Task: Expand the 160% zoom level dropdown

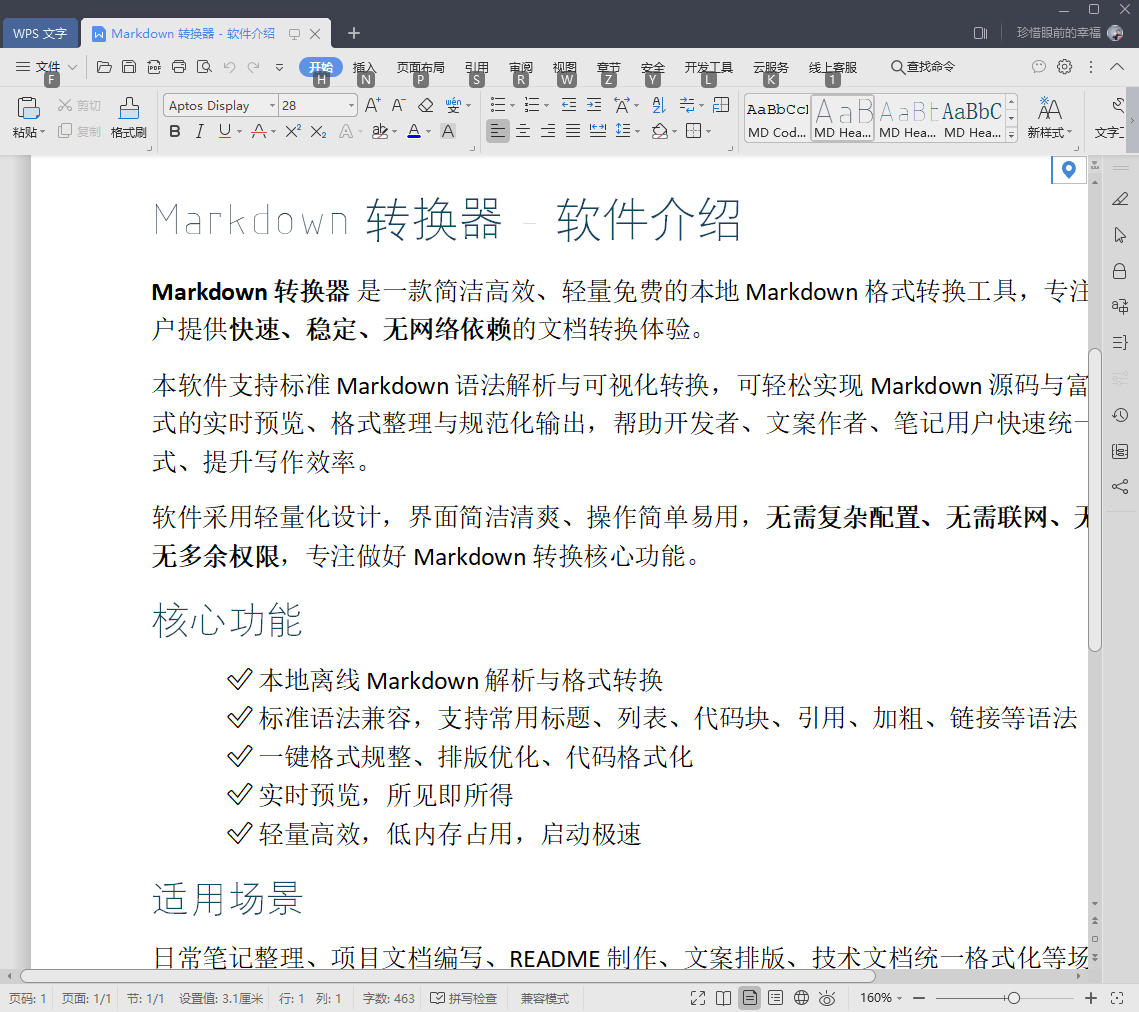Action: click(881, 998)
